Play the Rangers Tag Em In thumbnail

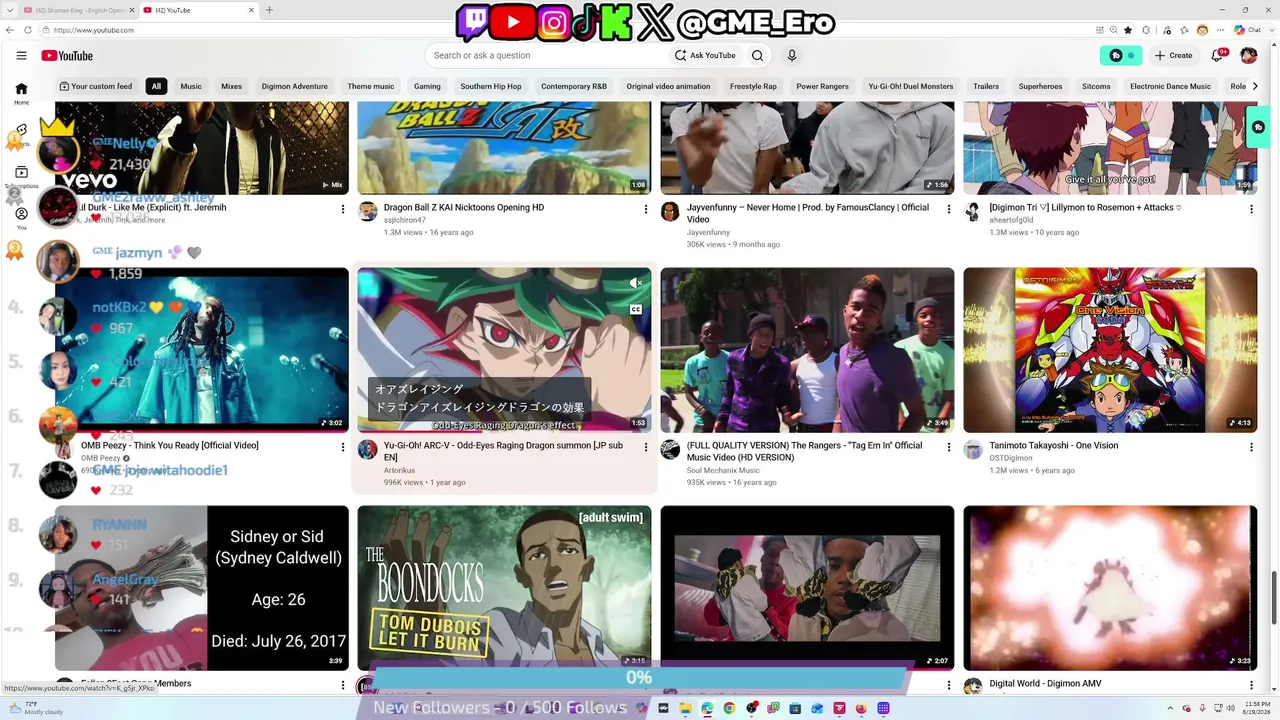point(807,350)
